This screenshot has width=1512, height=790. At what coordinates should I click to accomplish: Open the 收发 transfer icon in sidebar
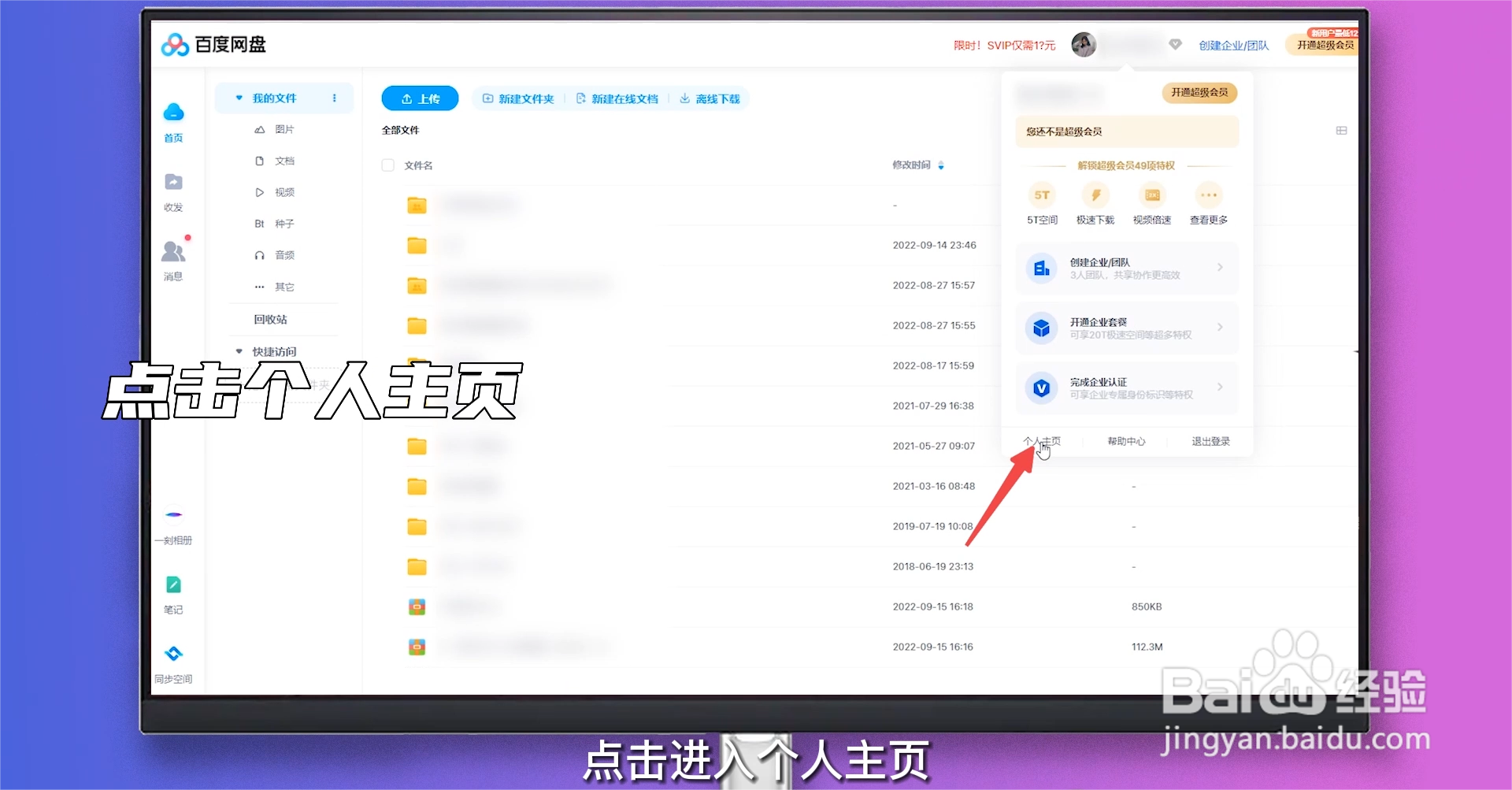173,182
